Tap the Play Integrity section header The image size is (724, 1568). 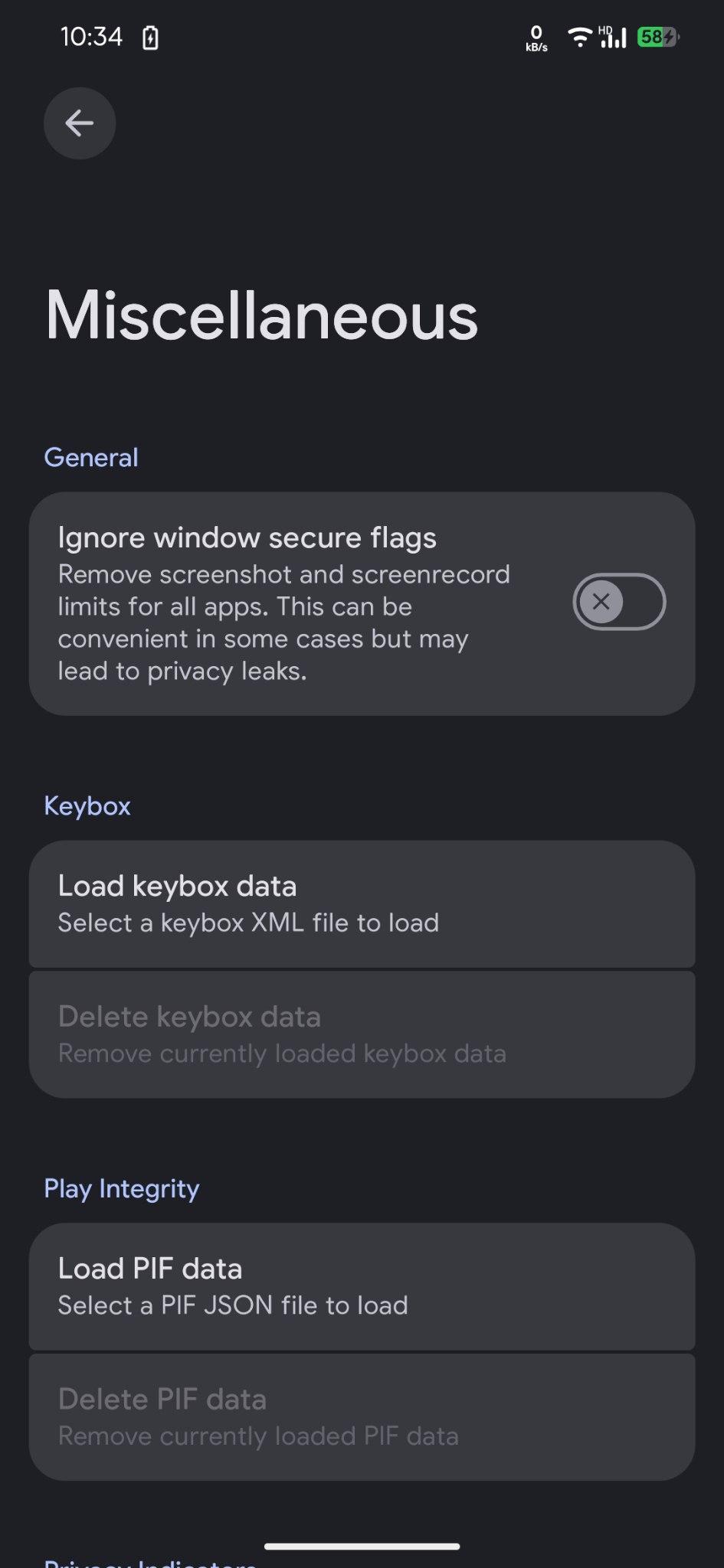pos(122,1188)
